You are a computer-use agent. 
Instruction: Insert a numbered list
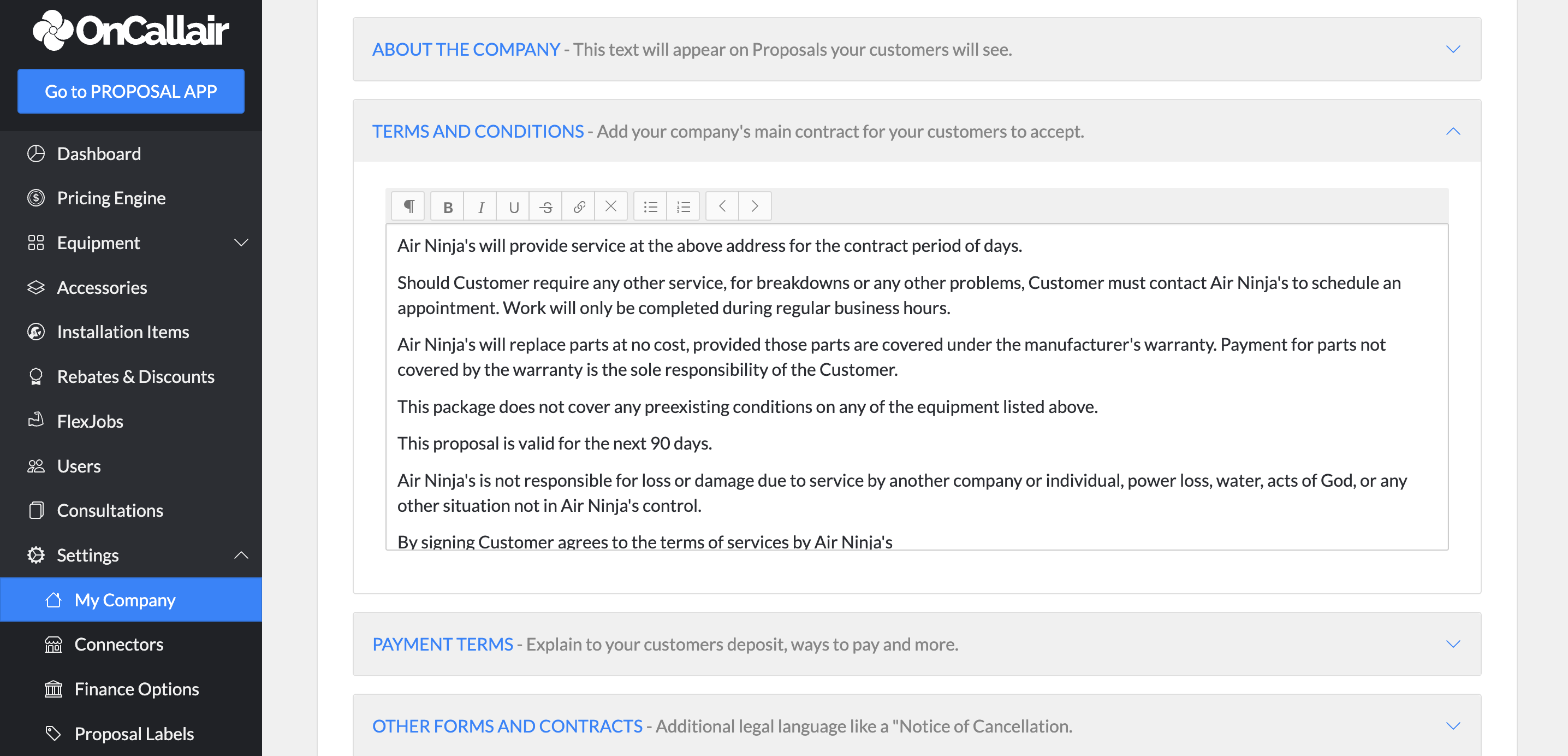coord(684,206)
